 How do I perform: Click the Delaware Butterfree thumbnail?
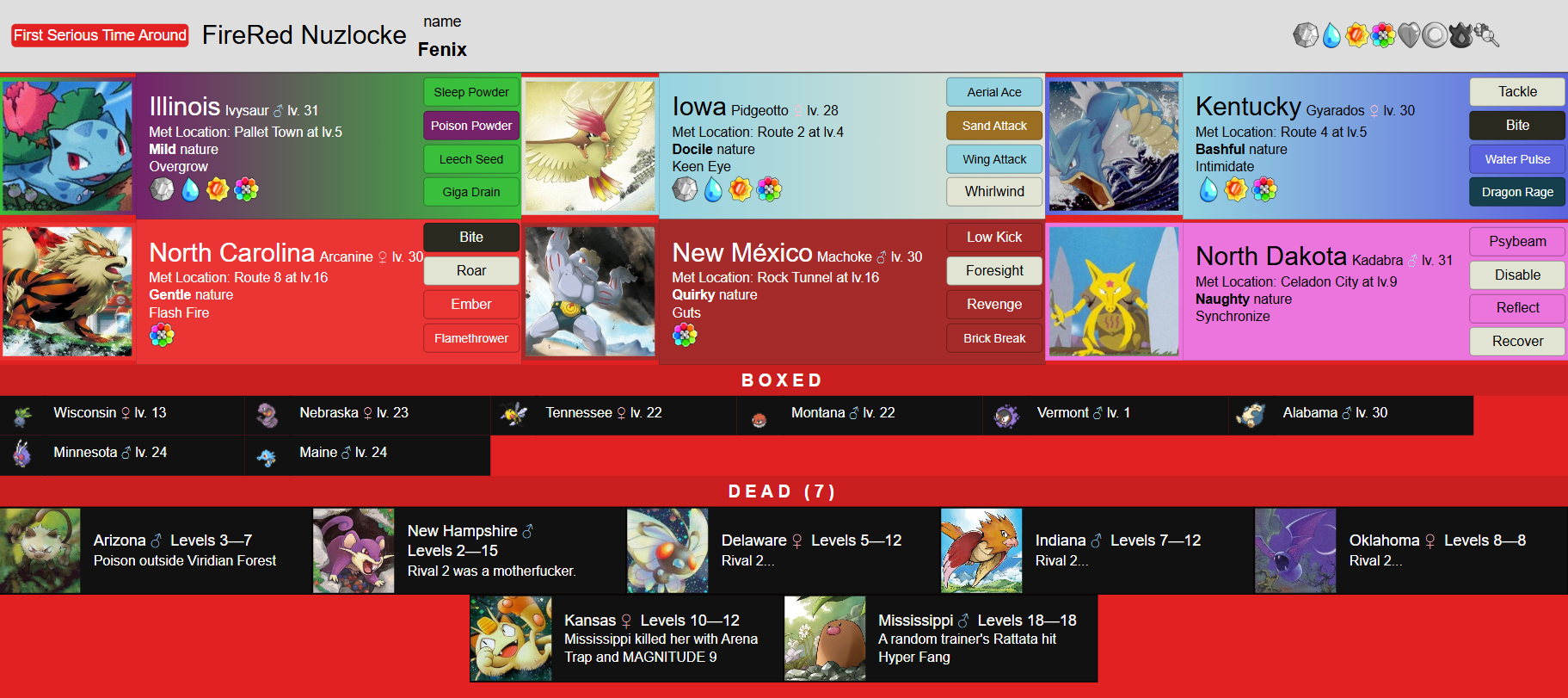[667, 550]
